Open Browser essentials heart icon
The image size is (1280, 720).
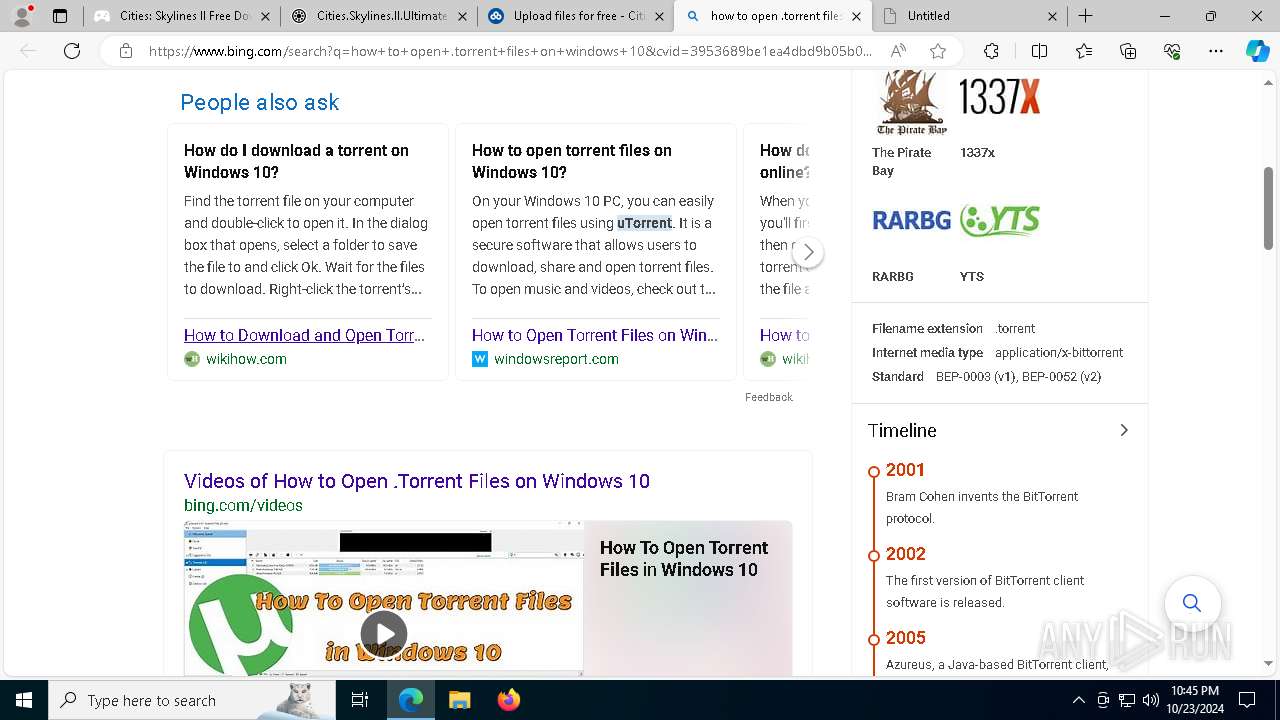click(x=1172, y=51)
